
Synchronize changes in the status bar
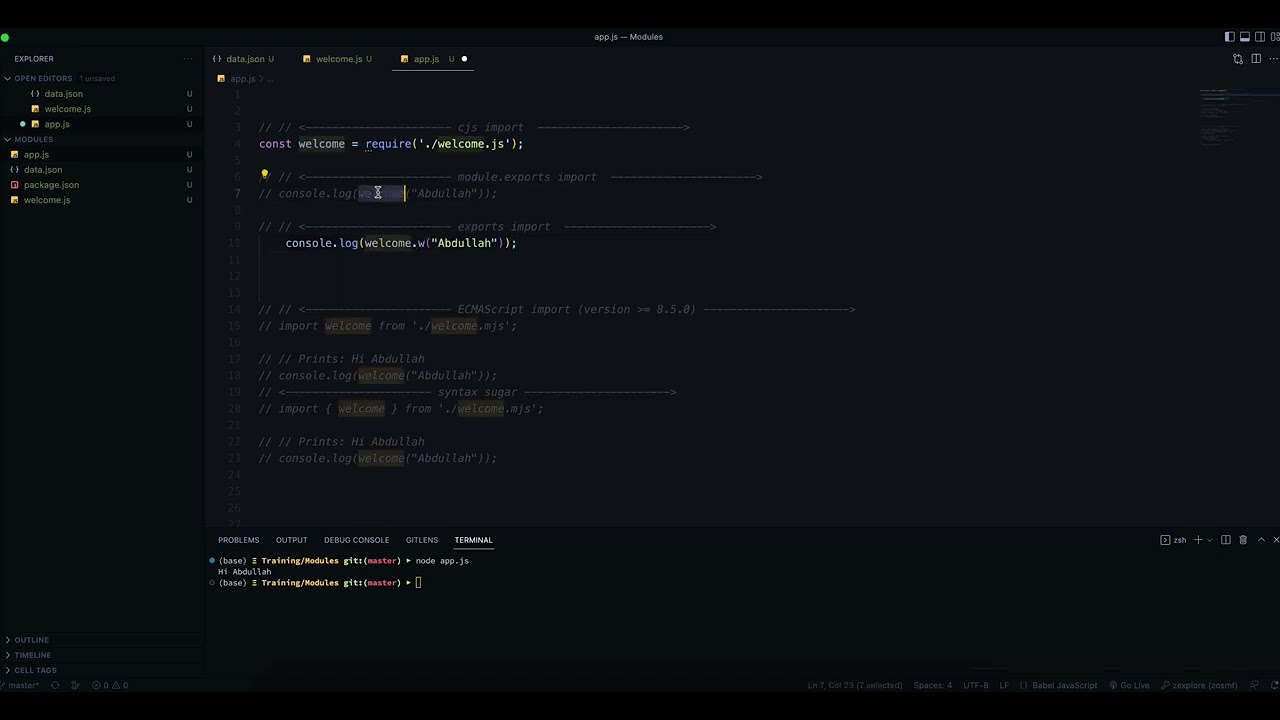coord(55,685)
